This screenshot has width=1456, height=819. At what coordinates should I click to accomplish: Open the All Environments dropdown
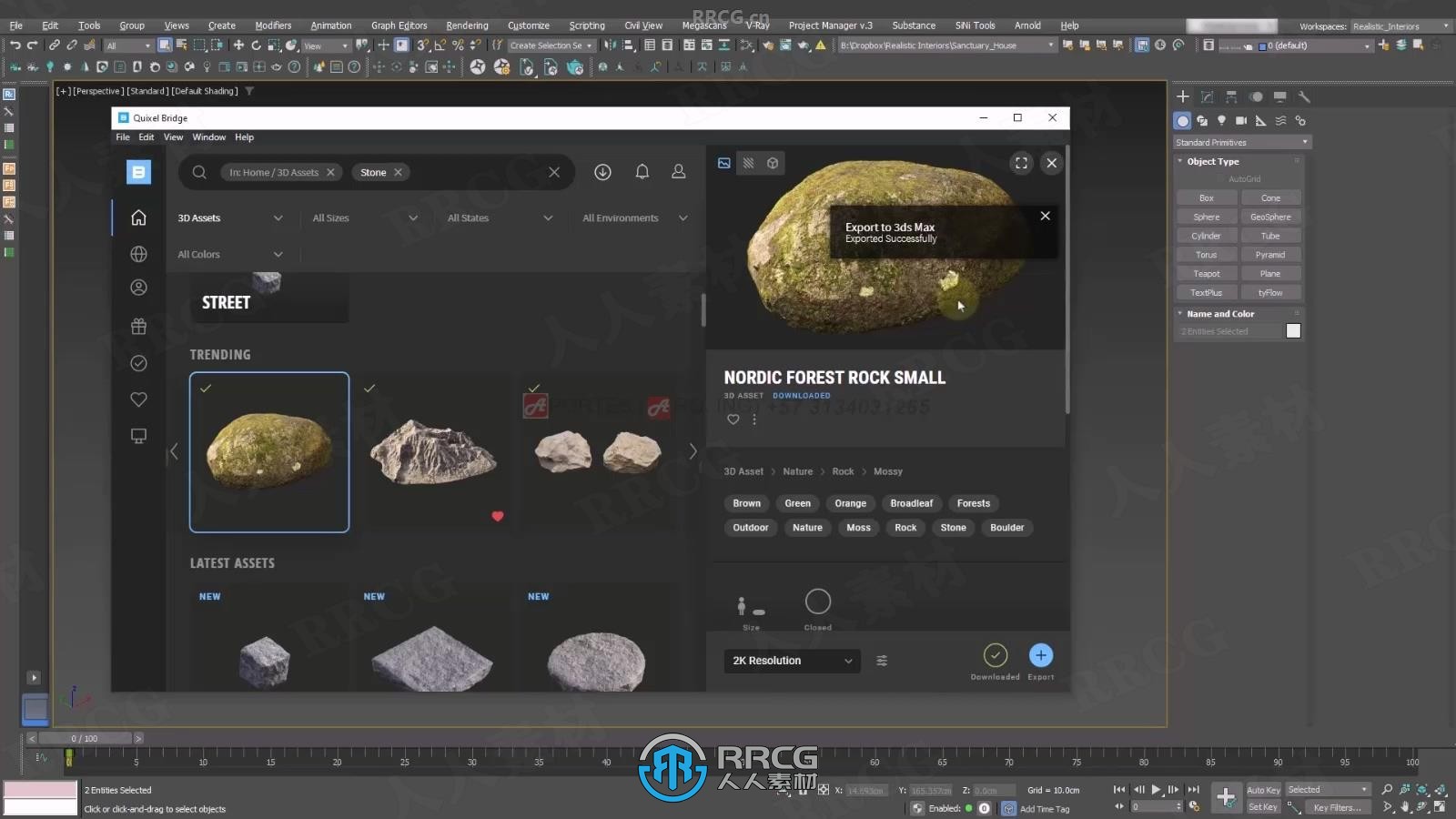(x=635, y=218)
